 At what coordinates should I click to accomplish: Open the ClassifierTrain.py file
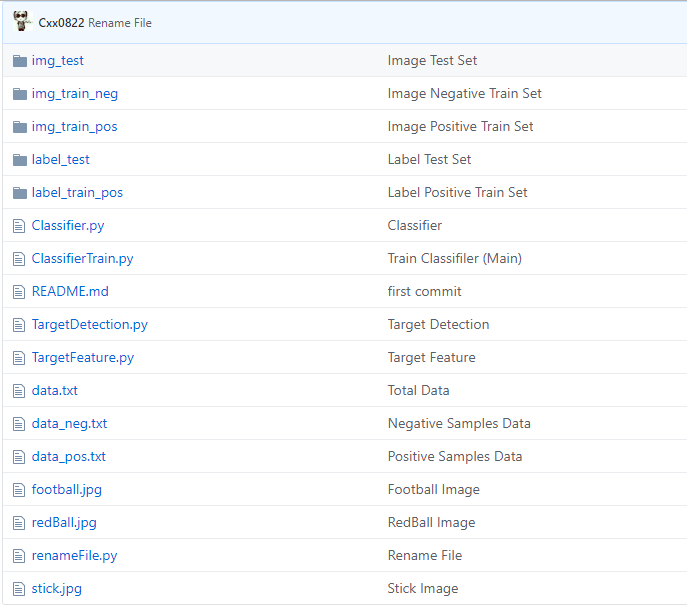(82, 259)
